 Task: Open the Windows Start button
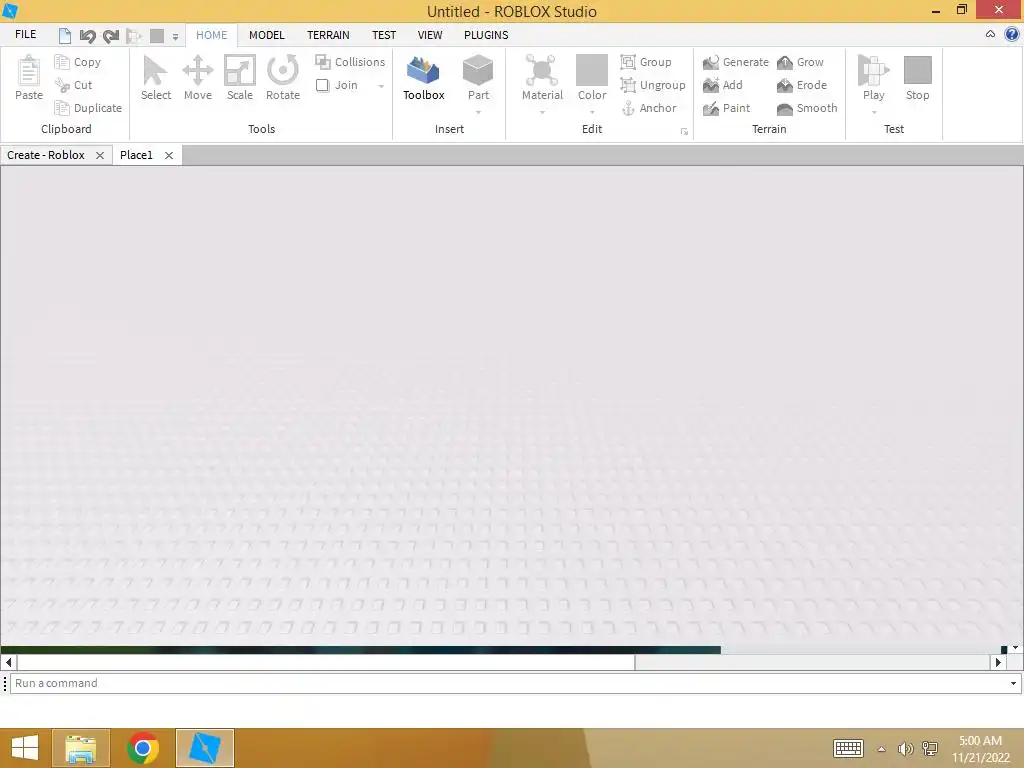25,748
